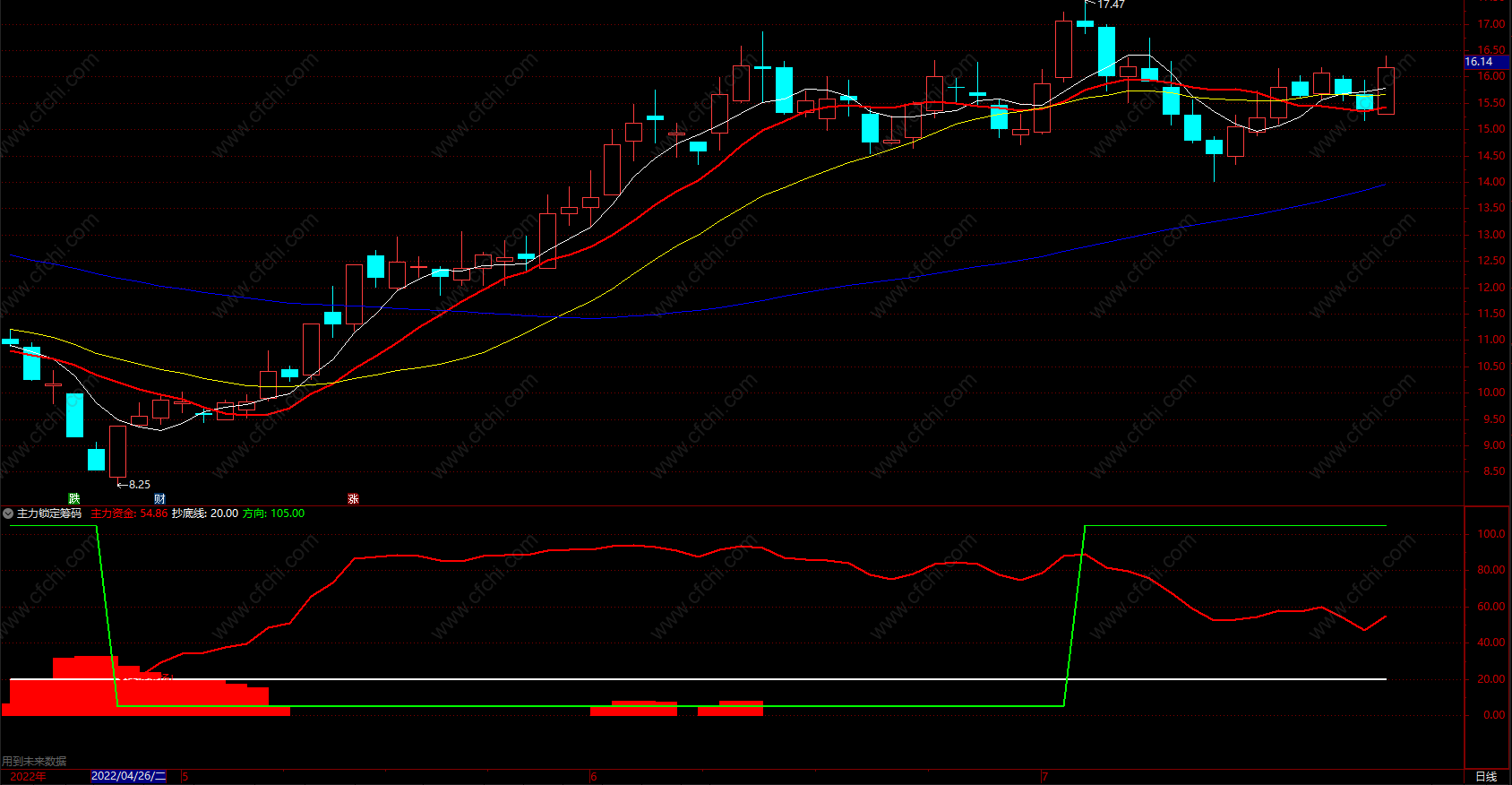Screen dimensions: 1512x785
Task: Click the month 7 marker on time axis
Action: (1044, 776)
